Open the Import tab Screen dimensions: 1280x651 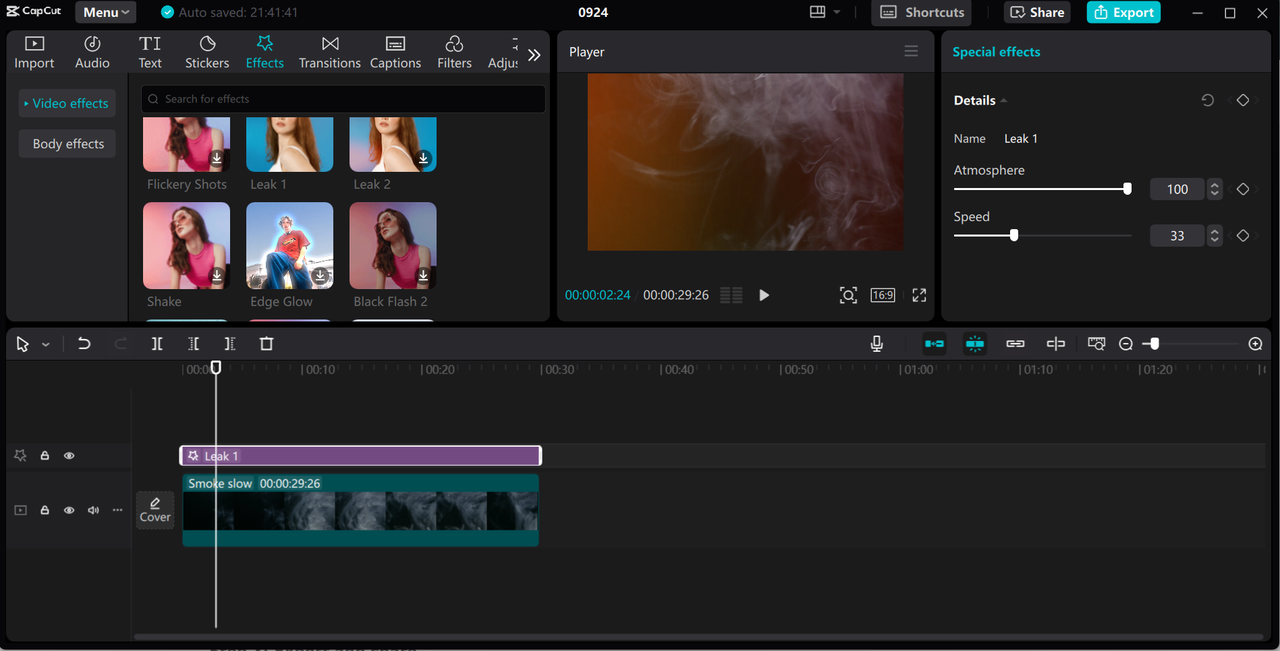click(x=34, y=52)
